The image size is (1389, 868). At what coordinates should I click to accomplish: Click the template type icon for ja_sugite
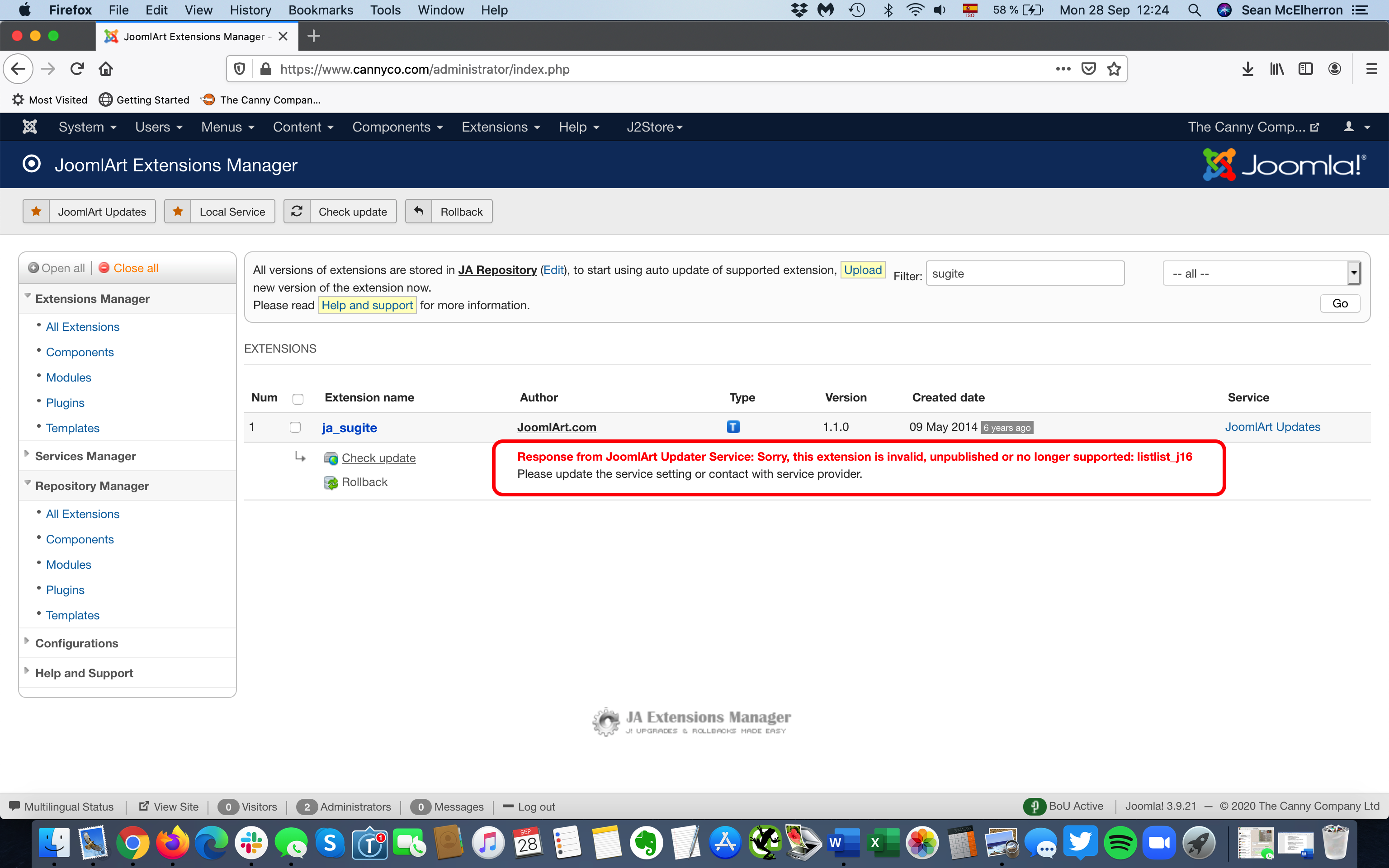click(x=733, y=427)
